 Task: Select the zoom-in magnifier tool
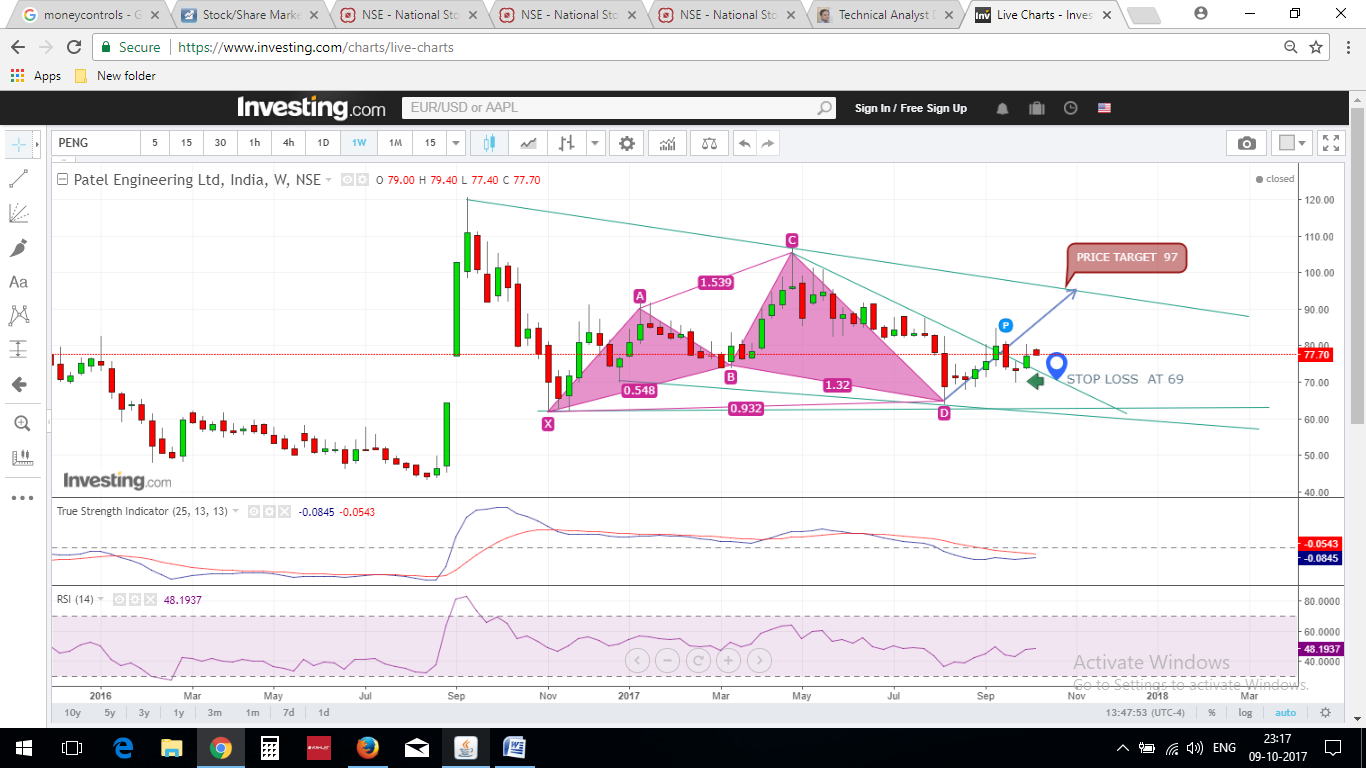click(21, 423)
